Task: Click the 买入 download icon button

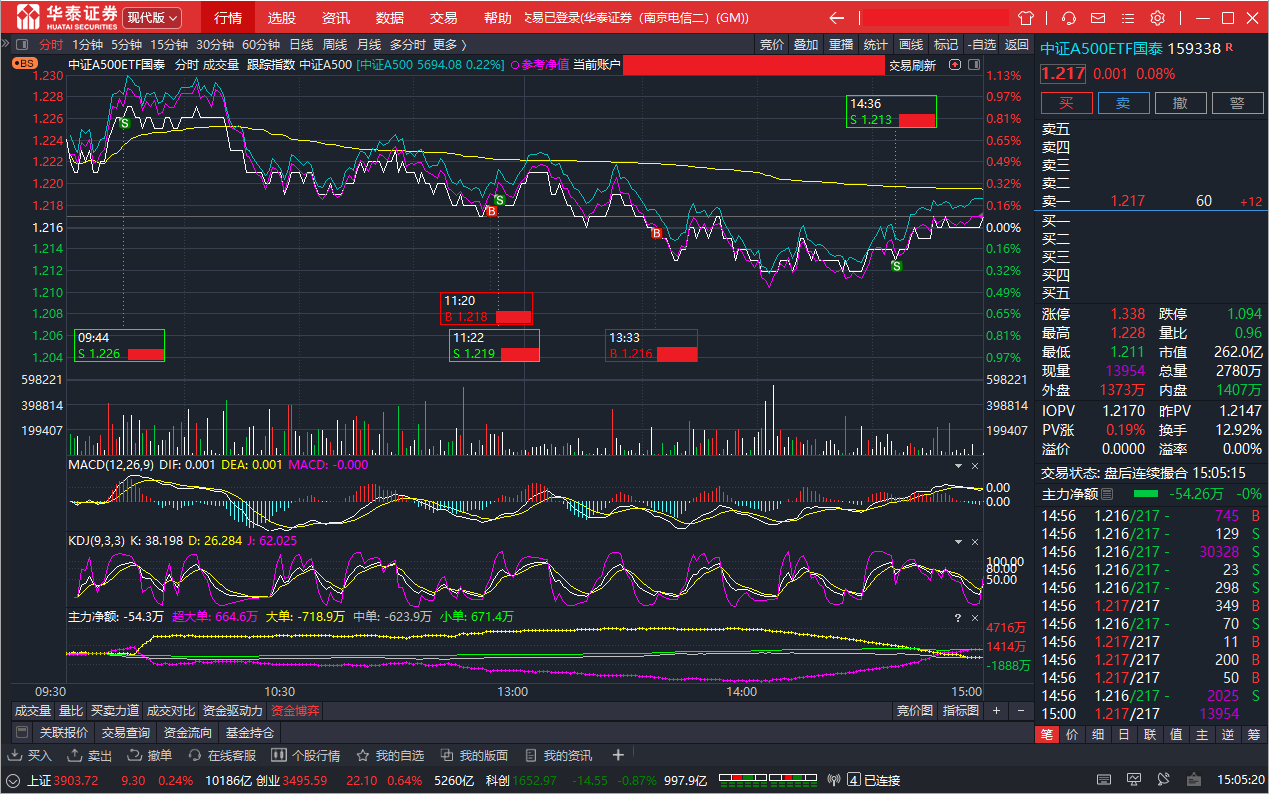Action: 30,755
